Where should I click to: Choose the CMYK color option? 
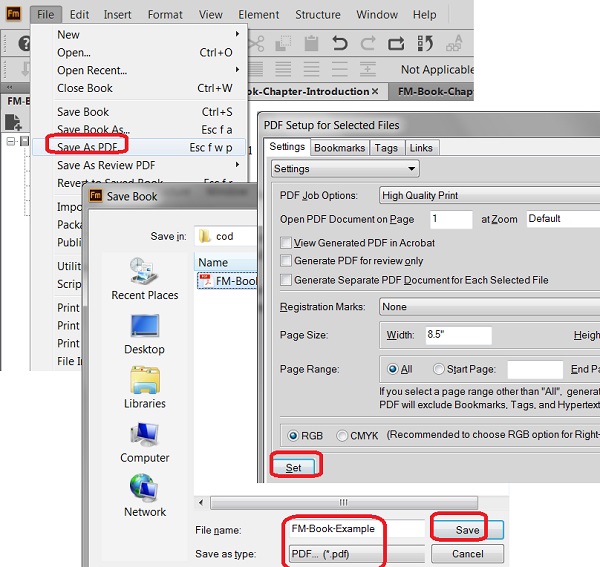[342, 435]
